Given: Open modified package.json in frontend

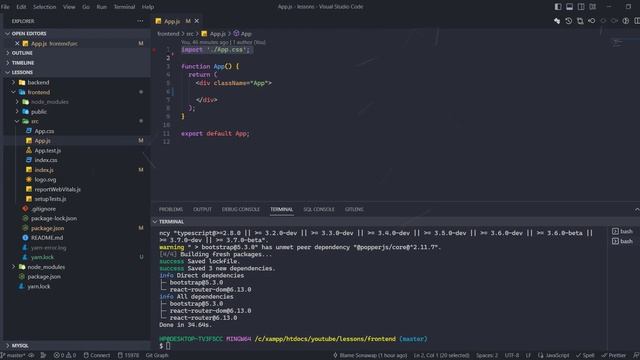Looking at the screenshot, I should point(47,228).
